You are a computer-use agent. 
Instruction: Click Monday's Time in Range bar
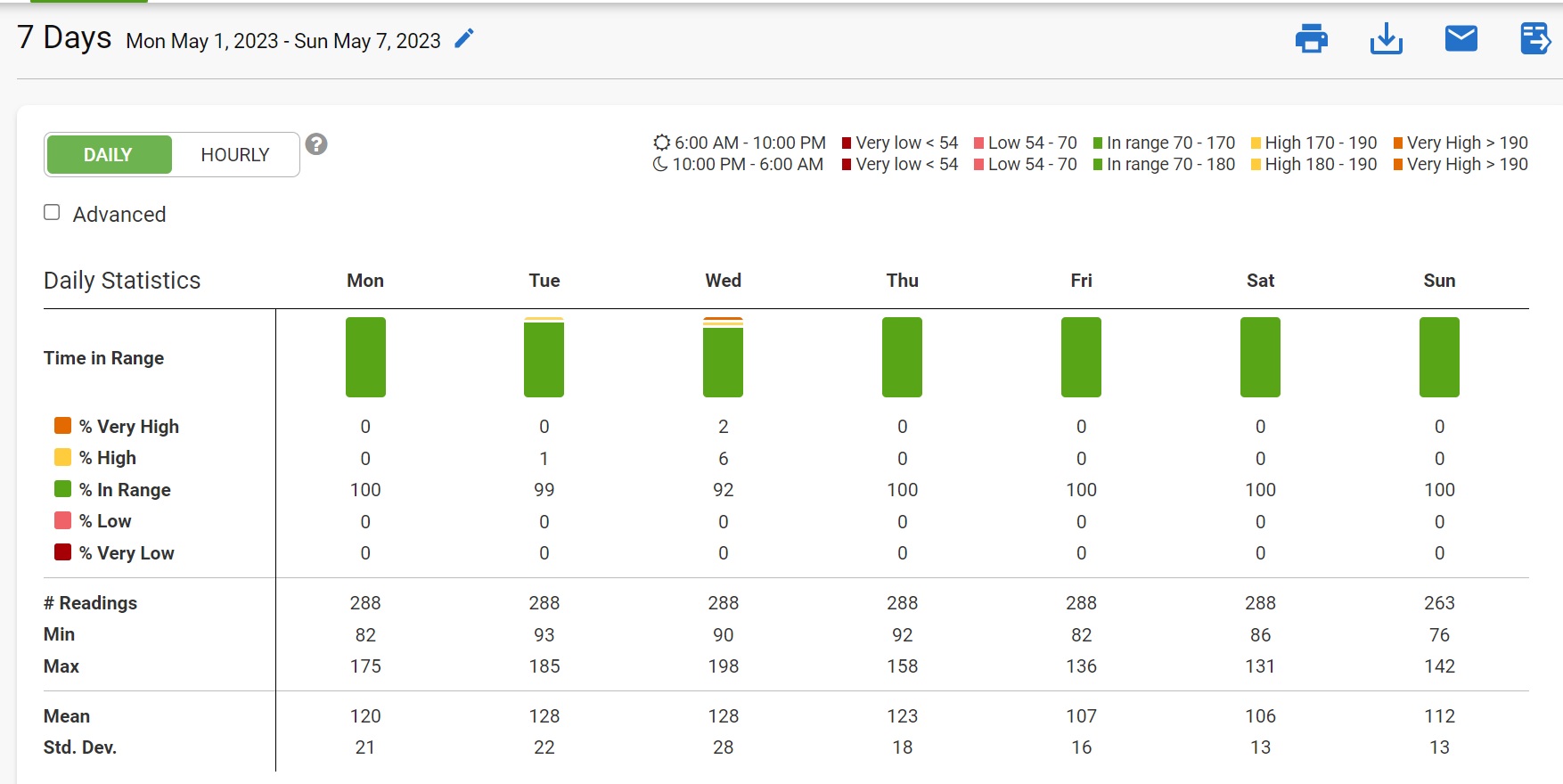pos(365,357)
